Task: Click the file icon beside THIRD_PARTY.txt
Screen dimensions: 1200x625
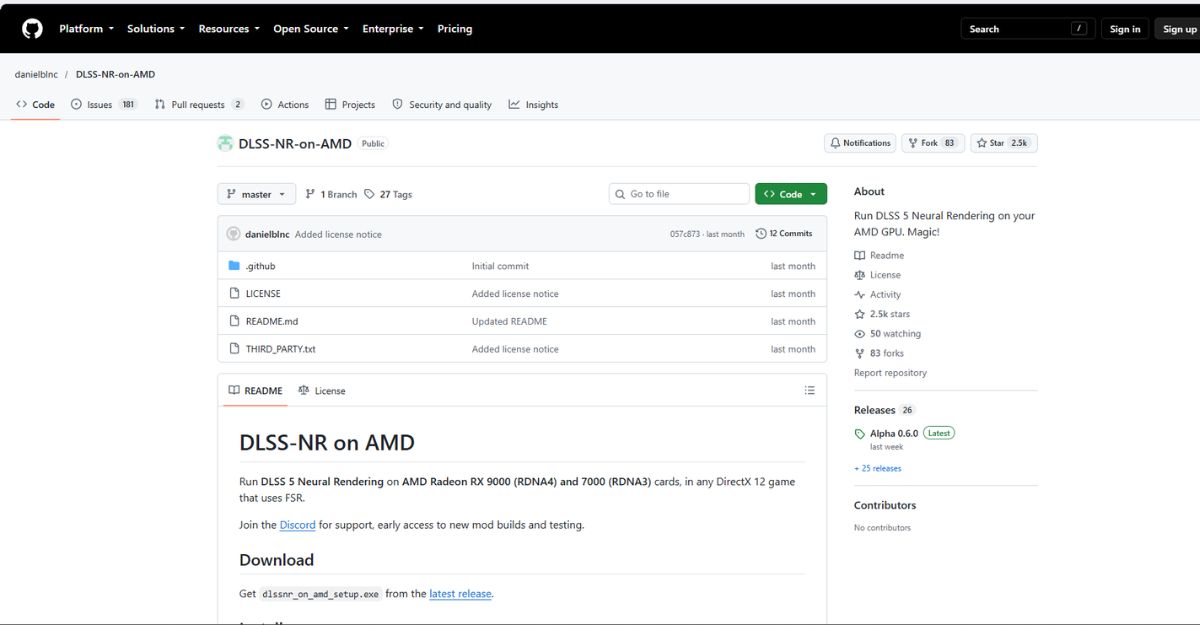Action: pos(234,349)
